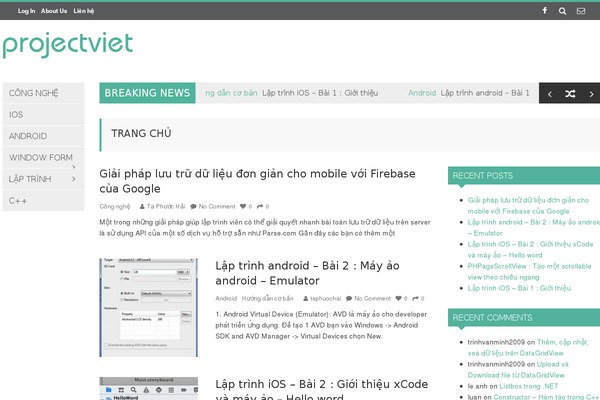Image resolution: width=600 pixels, height=400 pixels.
Task: Click the BREAKING NEWS label
Action: [x=147, y=93]
